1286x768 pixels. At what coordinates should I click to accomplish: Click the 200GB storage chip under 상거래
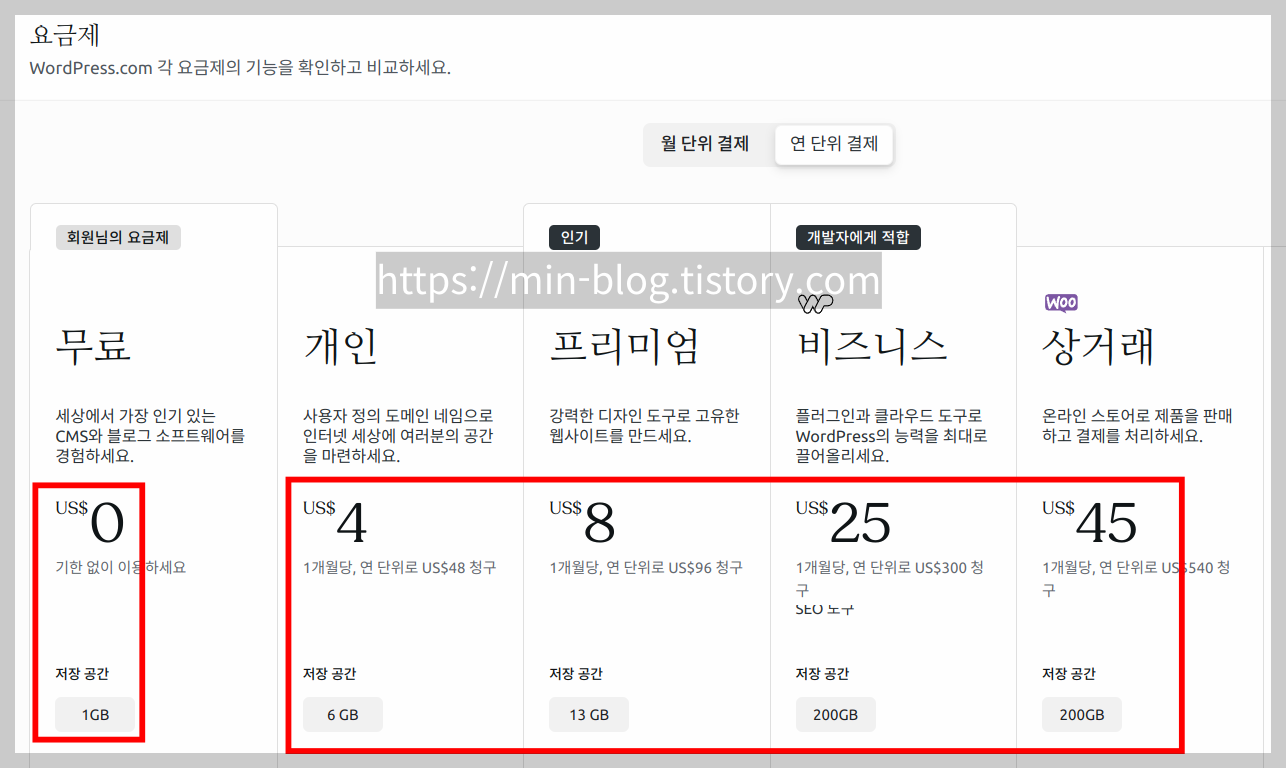[x=1082, y=715]
